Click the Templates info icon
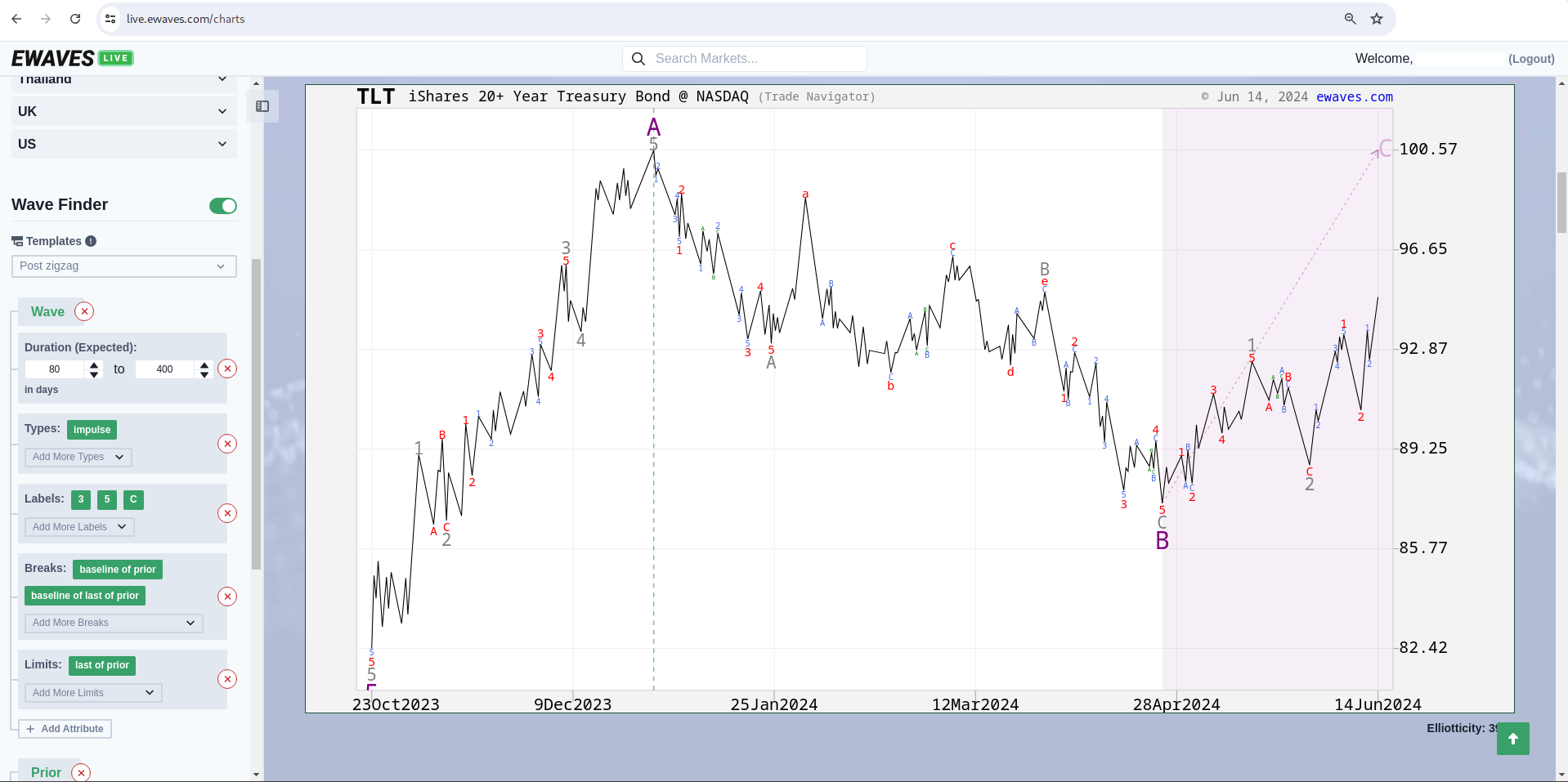Viewport: 1568px width, 782px height. point(91,241)
